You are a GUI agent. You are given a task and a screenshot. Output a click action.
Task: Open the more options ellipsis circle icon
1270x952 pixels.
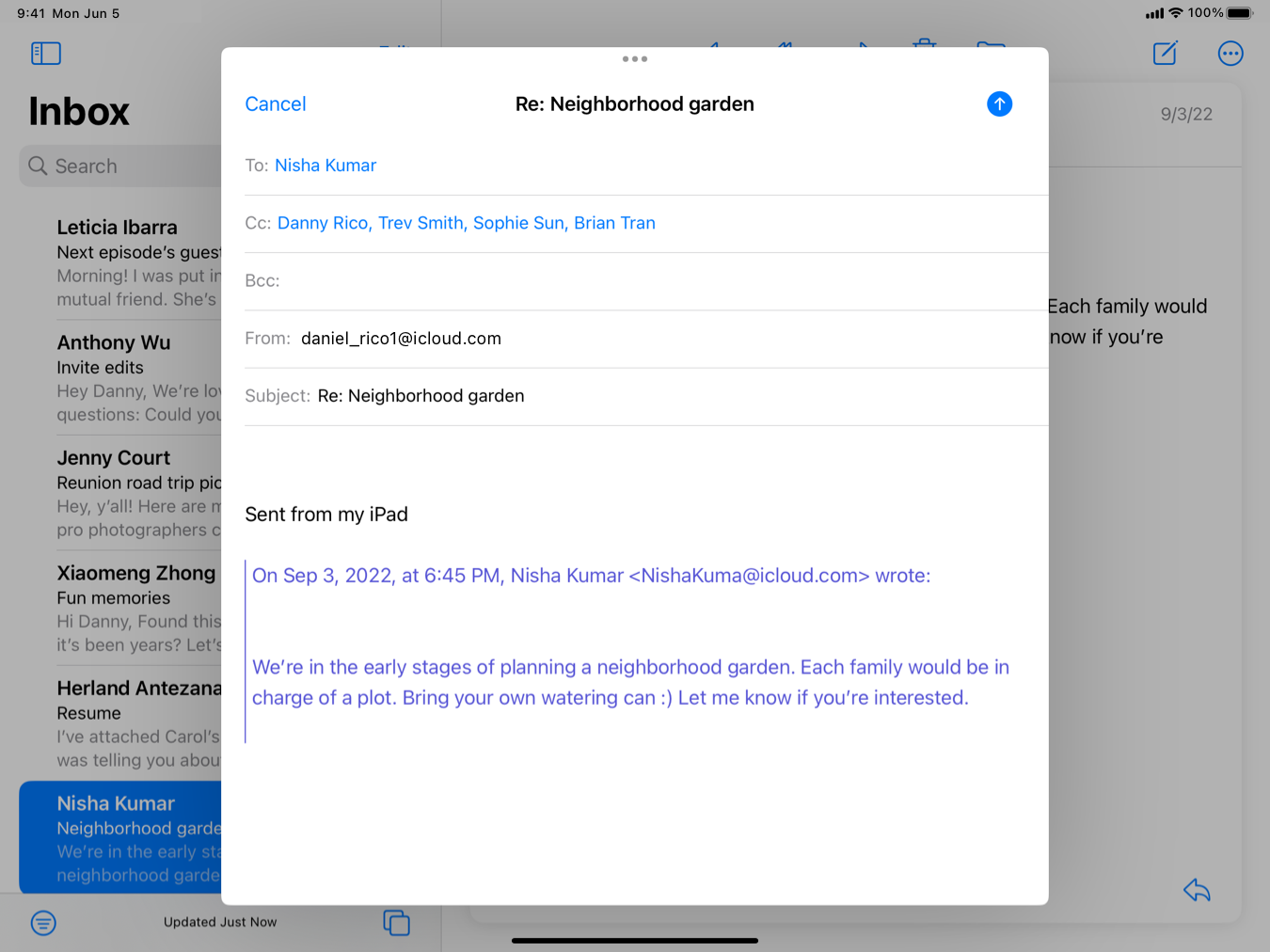[x=1230, y=54]
